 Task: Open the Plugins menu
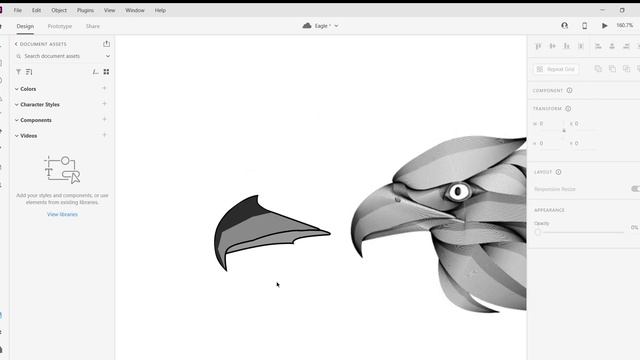tap(85, 10)
